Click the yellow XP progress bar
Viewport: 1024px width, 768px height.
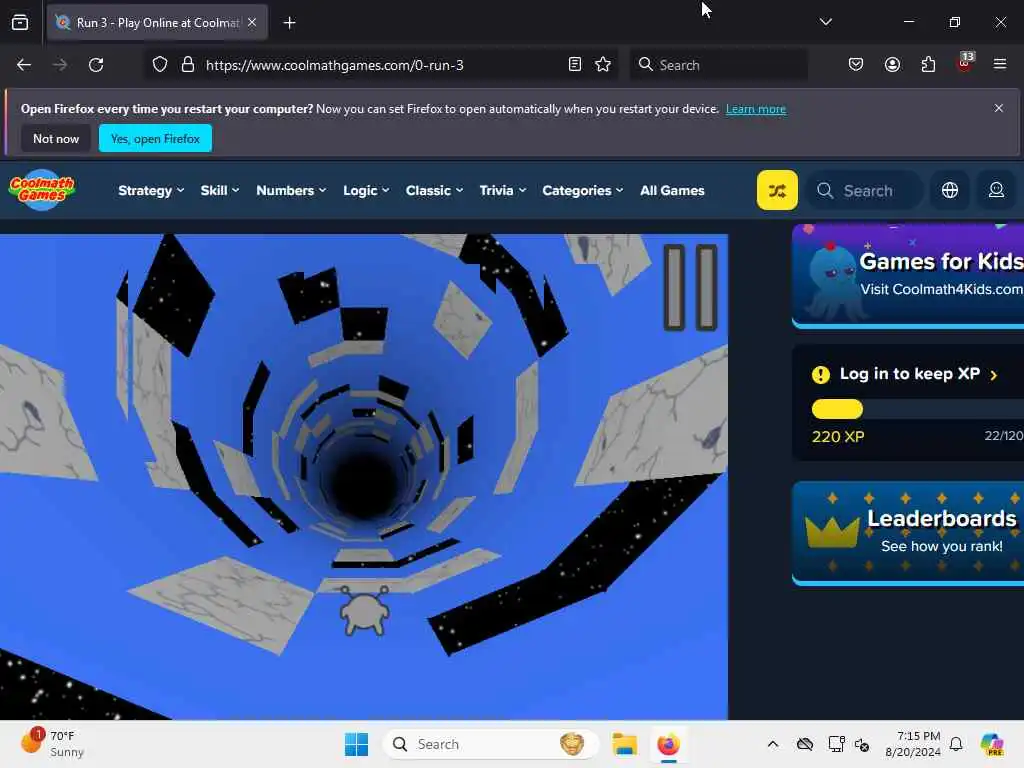837,409
